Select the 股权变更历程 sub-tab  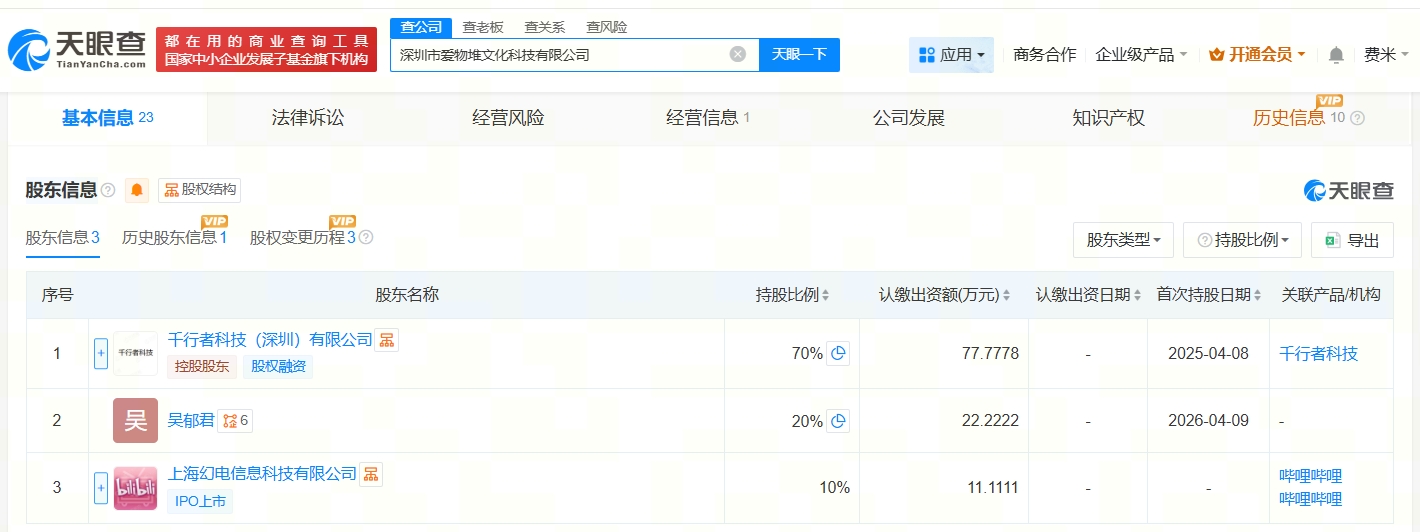303,237
